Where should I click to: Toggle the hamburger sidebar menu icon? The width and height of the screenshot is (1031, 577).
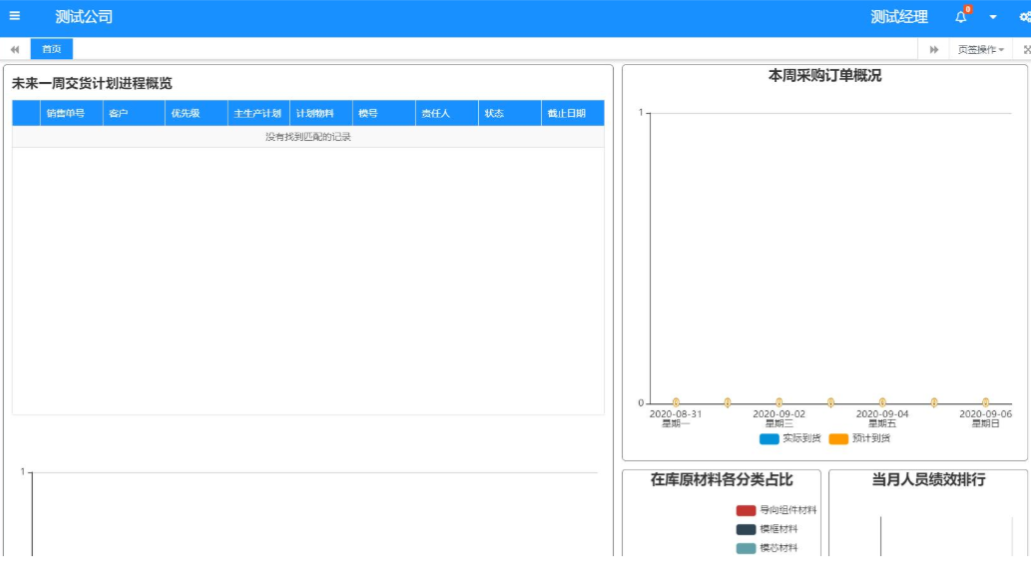click(x=14, y=16)
